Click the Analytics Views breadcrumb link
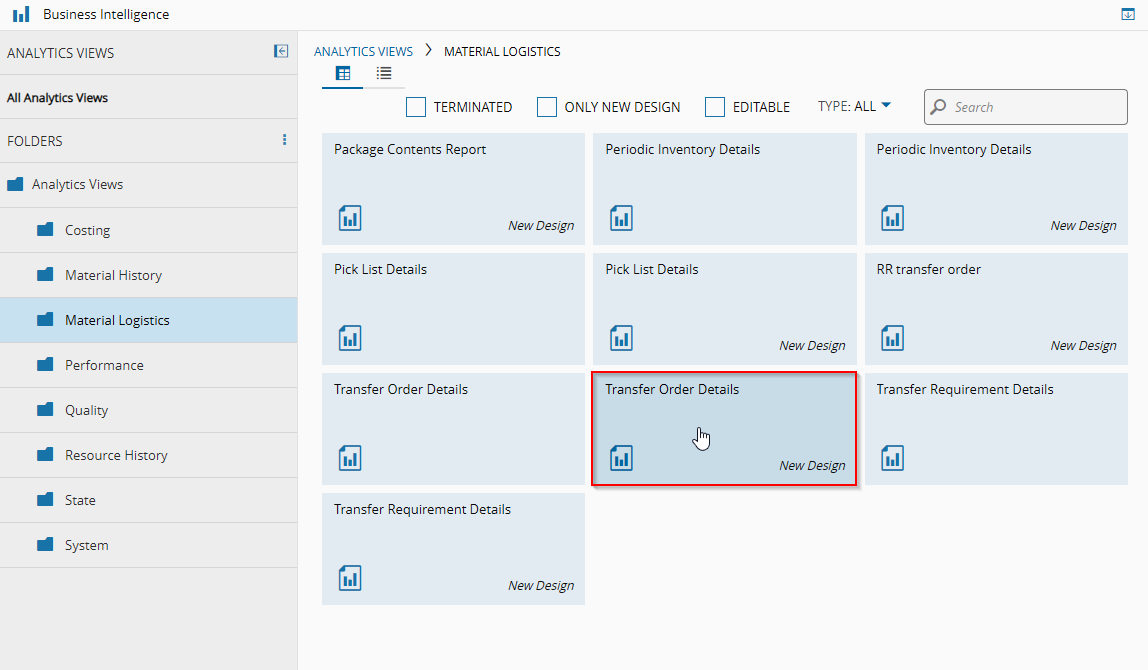 tap(363, 51)
